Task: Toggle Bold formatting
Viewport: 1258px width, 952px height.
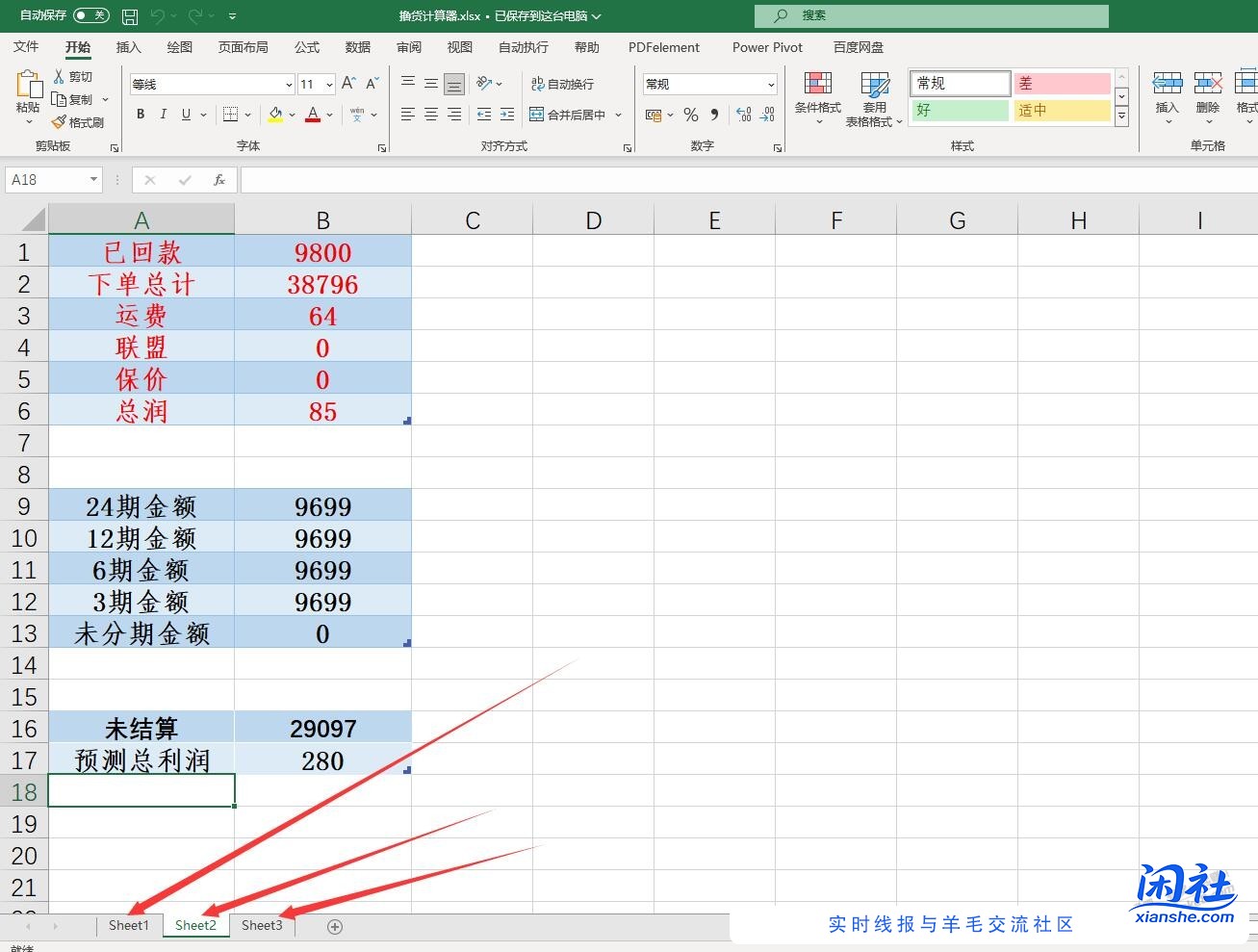Action: (141, 115)
